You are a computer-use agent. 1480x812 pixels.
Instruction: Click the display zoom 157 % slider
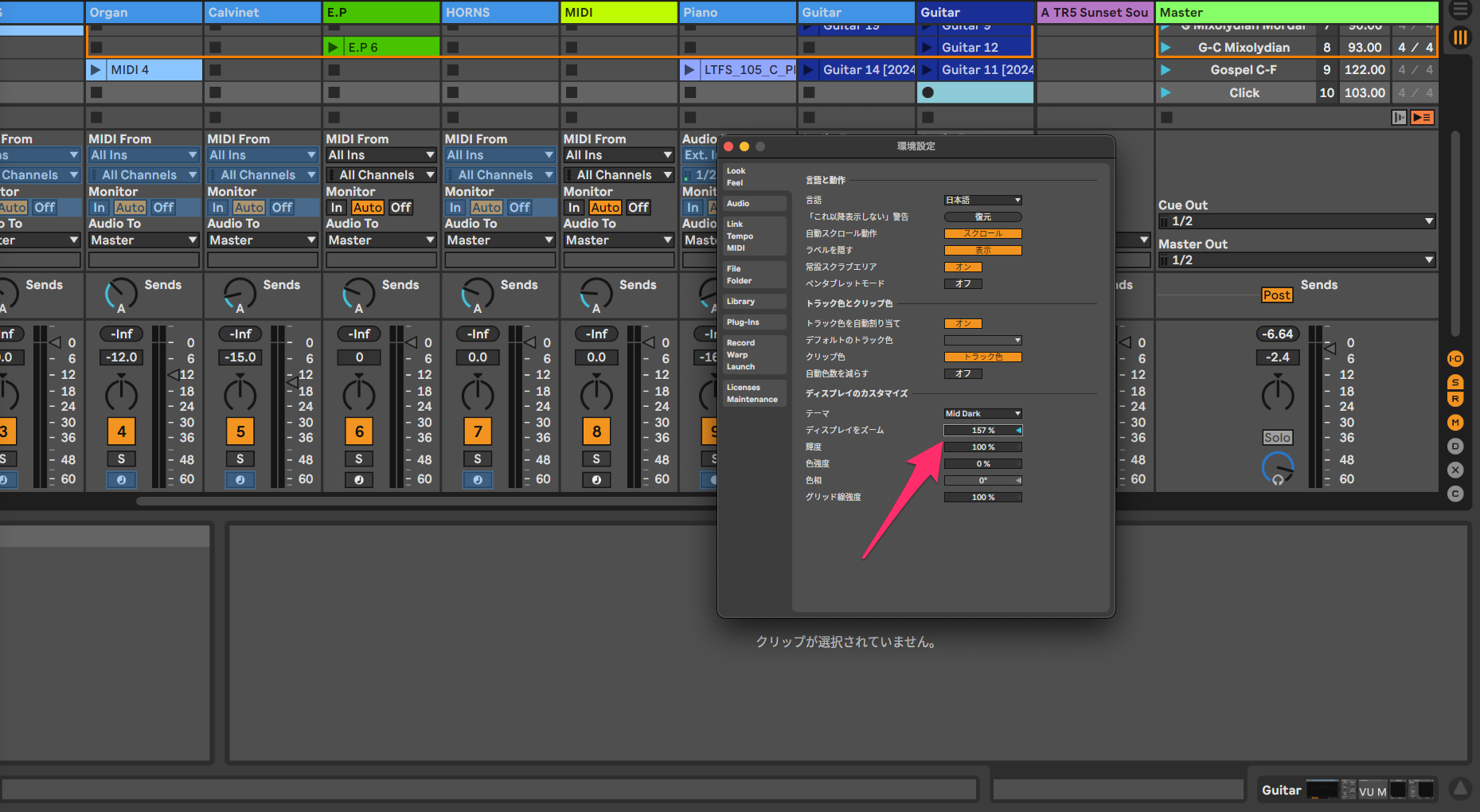pos(982,431)
